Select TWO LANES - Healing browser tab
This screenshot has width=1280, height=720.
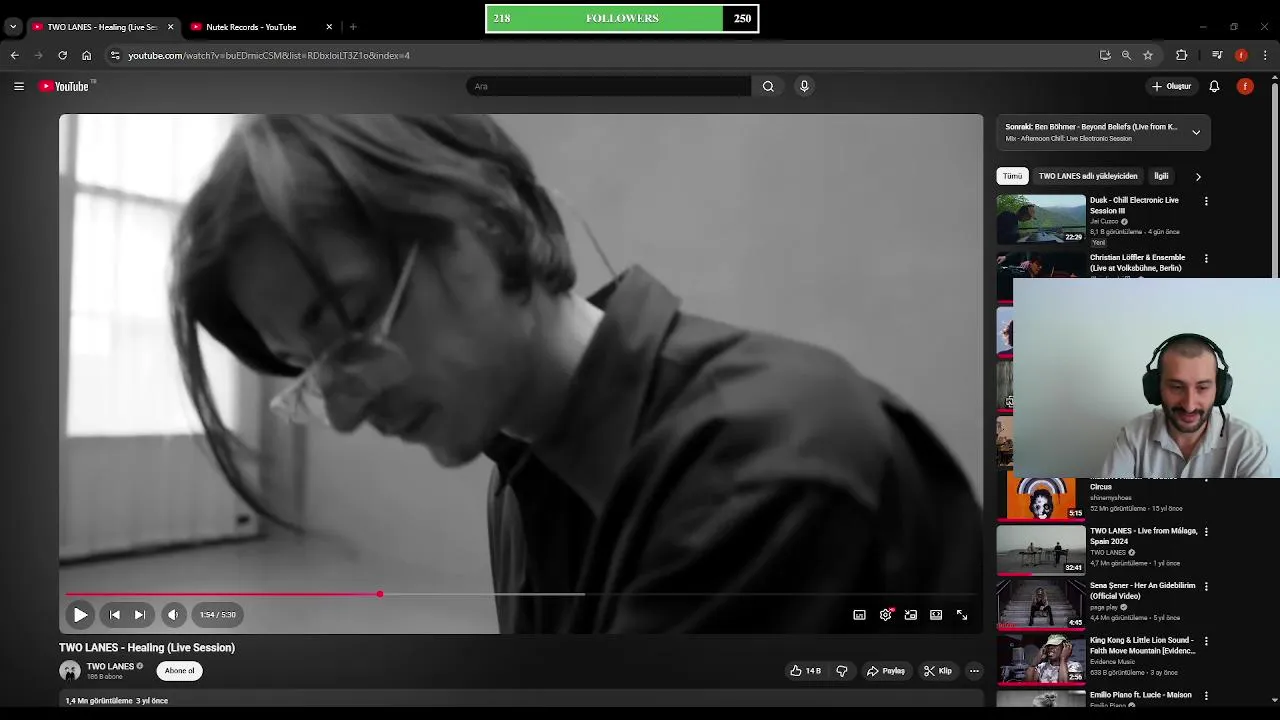[x=101, y=27]
